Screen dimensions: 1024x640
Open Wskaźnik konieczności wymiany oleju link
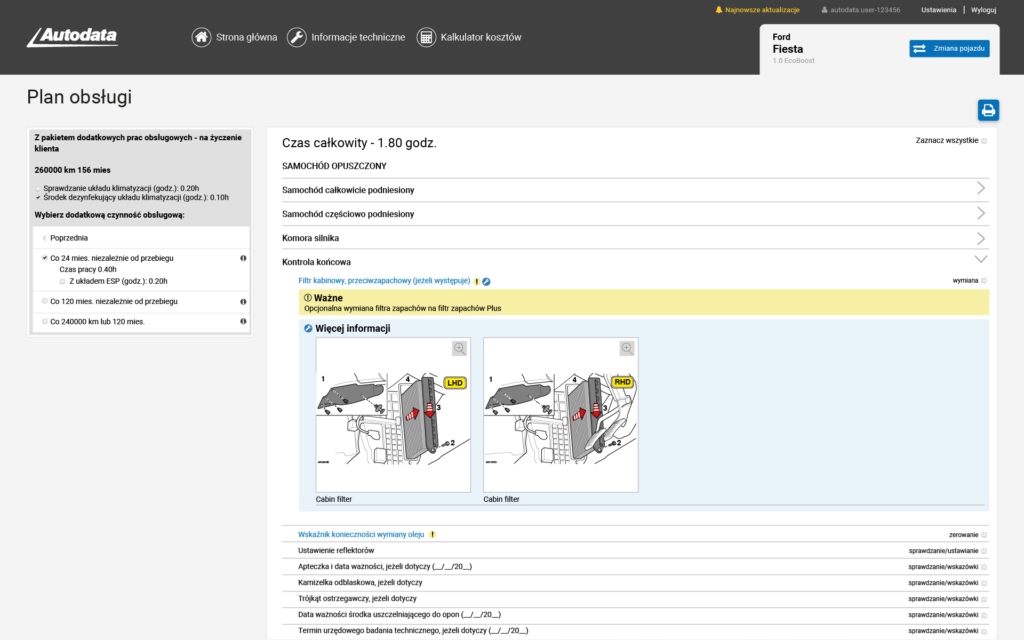point(361,535)
